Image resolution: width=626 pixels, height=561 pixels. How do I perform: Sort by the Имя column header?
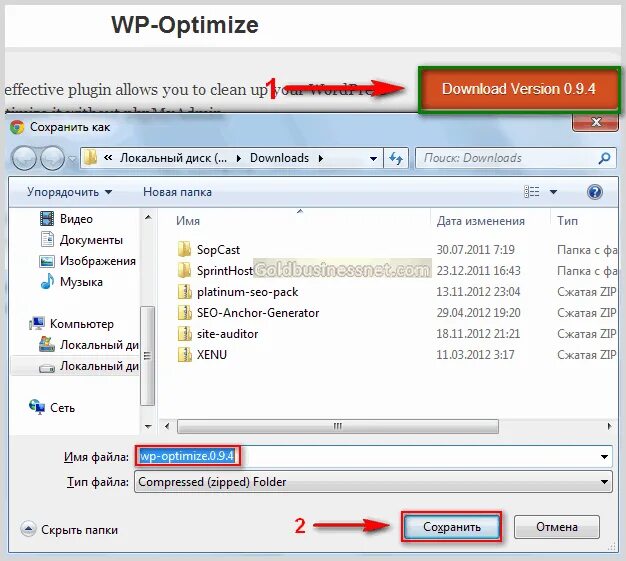tap(188, 221)
